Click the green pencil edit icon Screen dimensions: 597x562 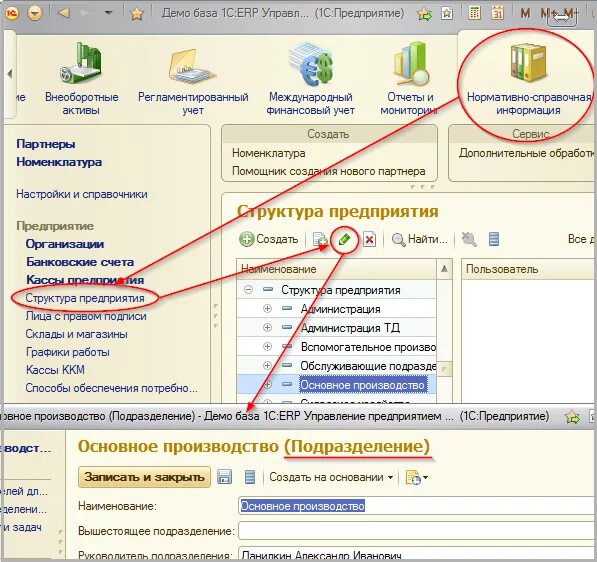(x=344, y=239)
